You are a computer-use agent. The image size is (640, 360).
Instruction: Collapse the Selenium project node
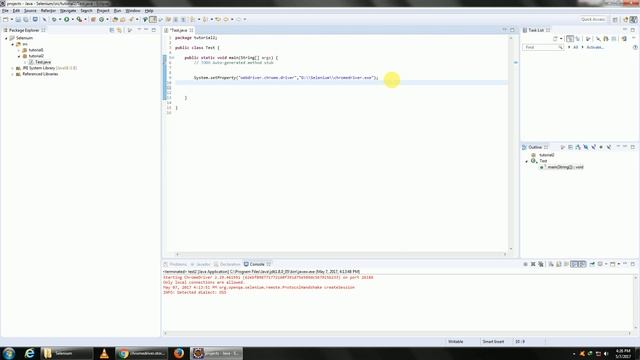click(x=6, y=38)
